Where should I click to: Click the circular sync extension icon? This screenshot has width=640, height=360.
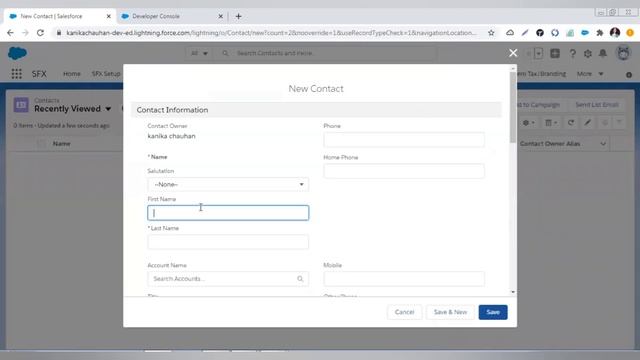pos(555,33)
